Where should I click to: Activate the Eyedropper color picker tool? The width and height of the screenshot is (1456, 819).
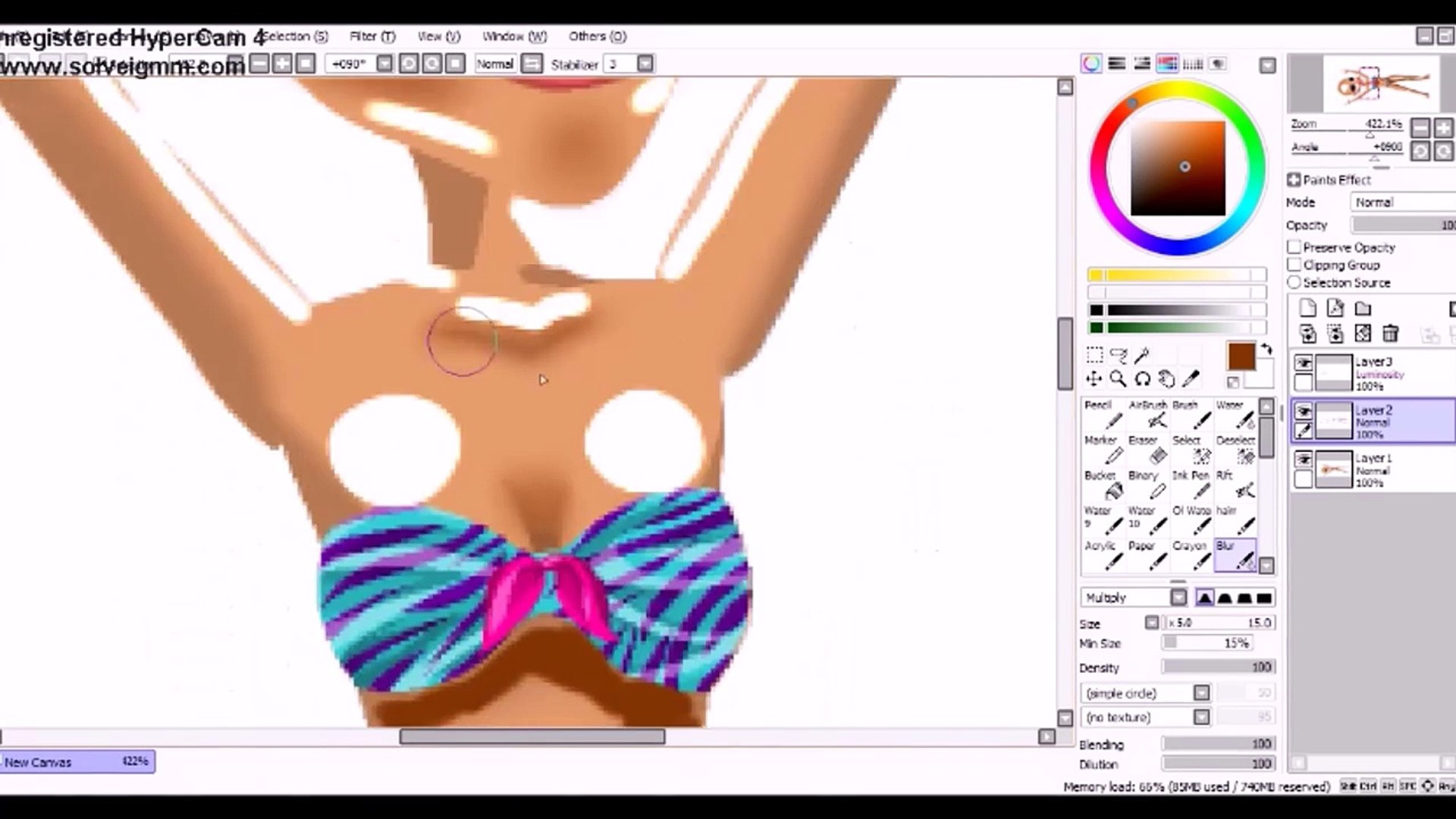tap(1191, 378)
